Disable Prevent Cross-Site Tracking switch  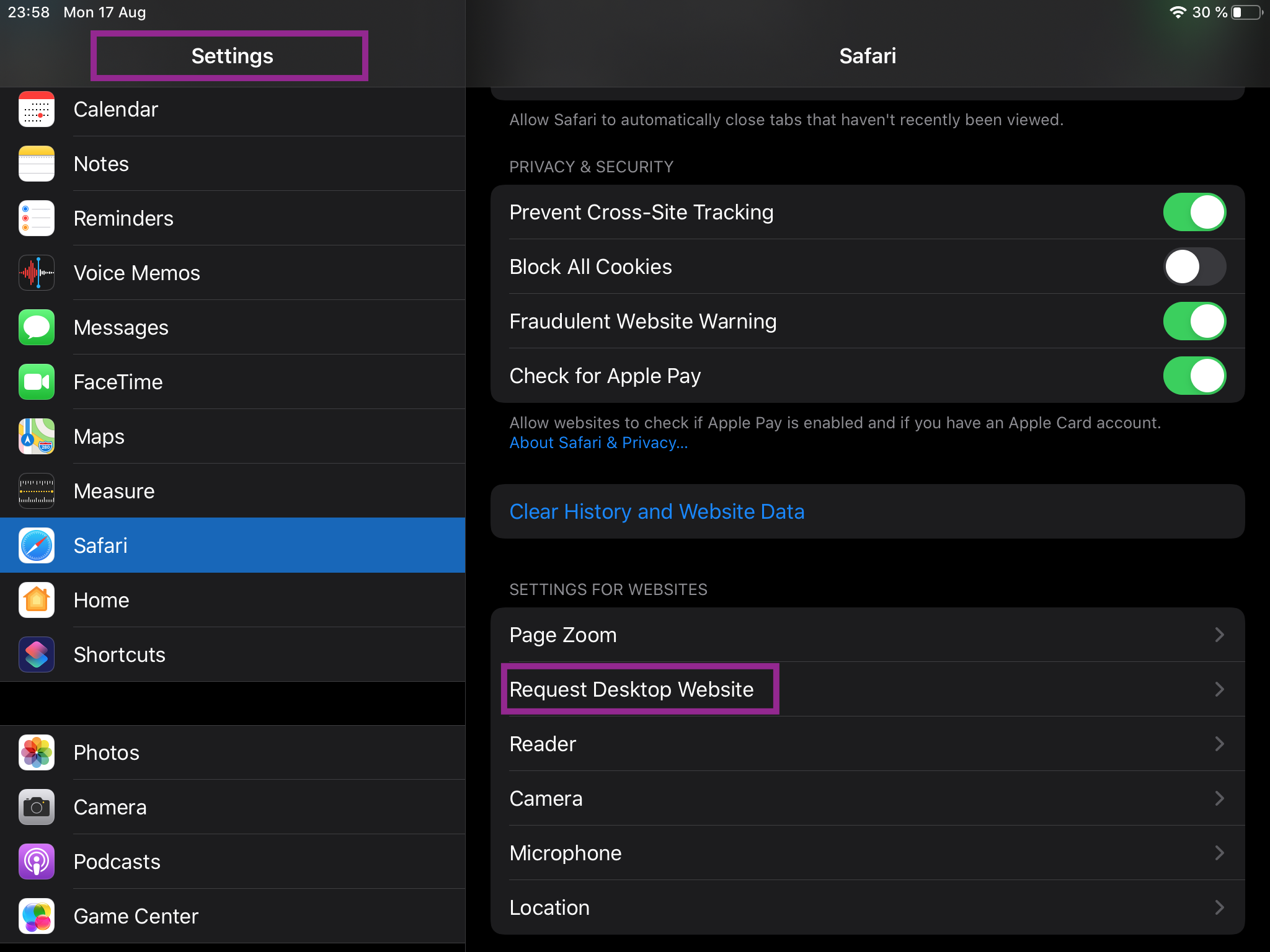1194,213
